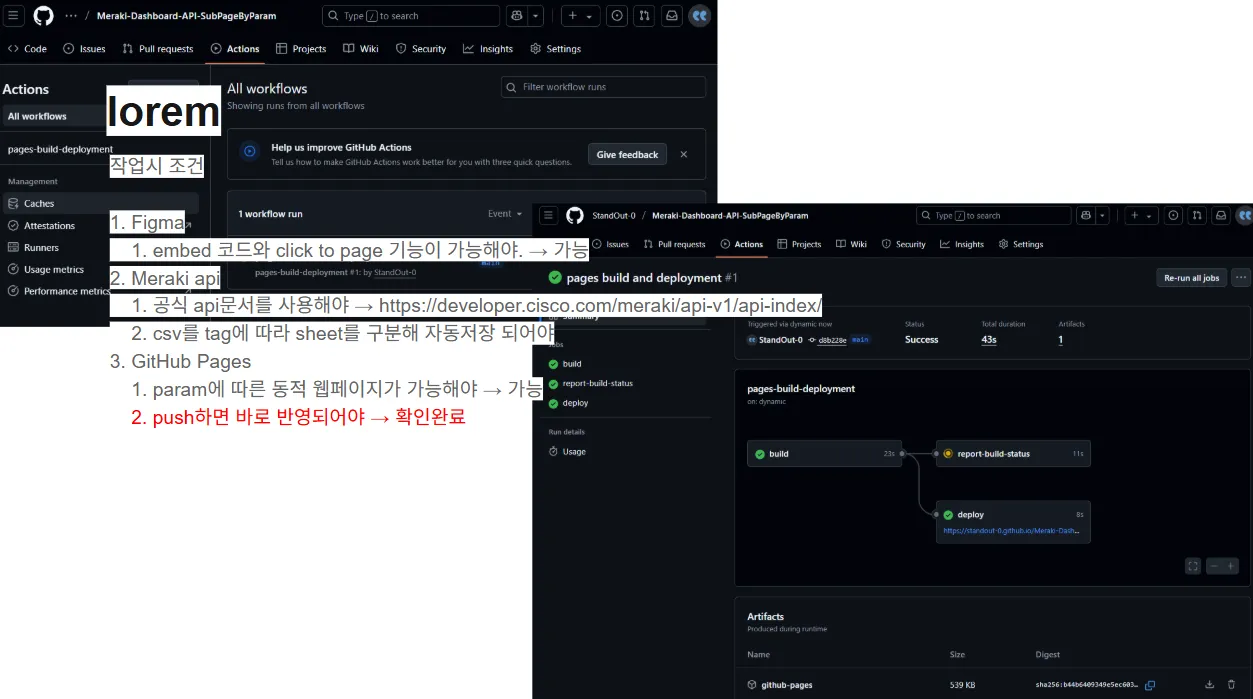
Task: Focus search field in left screenshot header
Action: [x=411, y=16]
